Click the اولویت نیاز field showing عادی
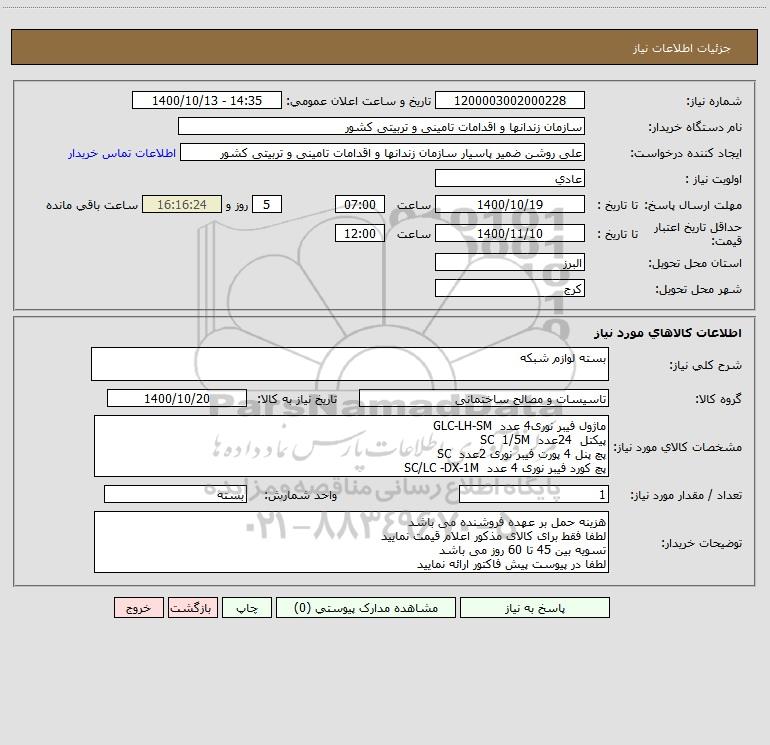Image resolution: width=770 pixels, height=745 pixels. (510, 178)
